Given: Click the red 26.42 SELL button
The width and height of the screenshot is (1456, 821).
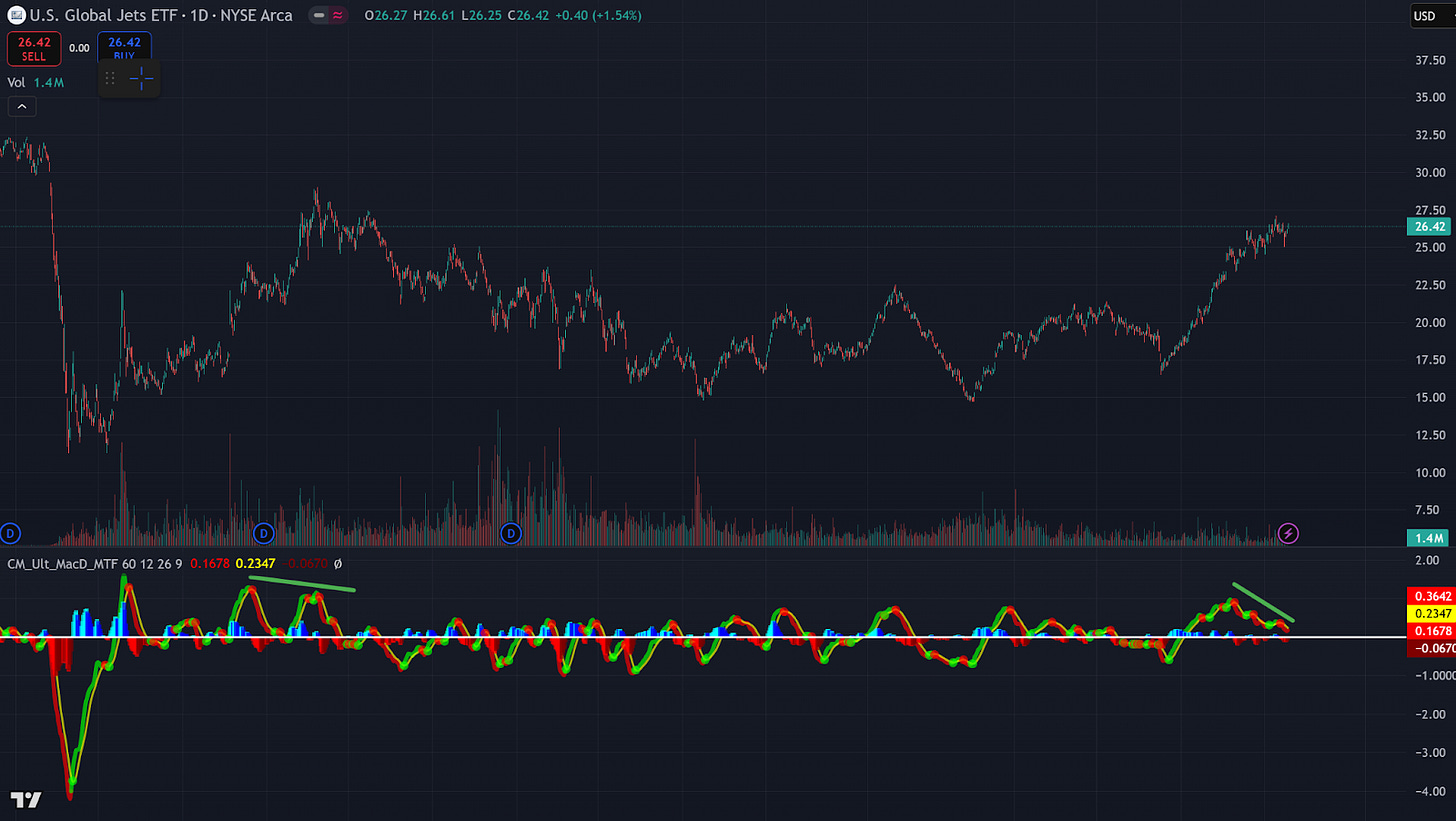Looking at the screenshot, I should [35, 48].
